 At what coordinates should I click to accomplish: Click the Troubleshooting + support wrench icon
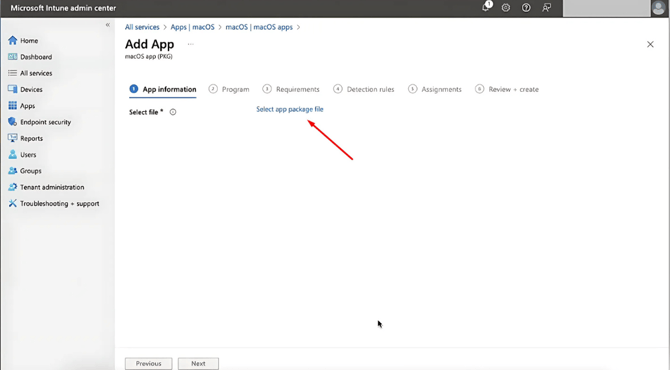(12, 203)
